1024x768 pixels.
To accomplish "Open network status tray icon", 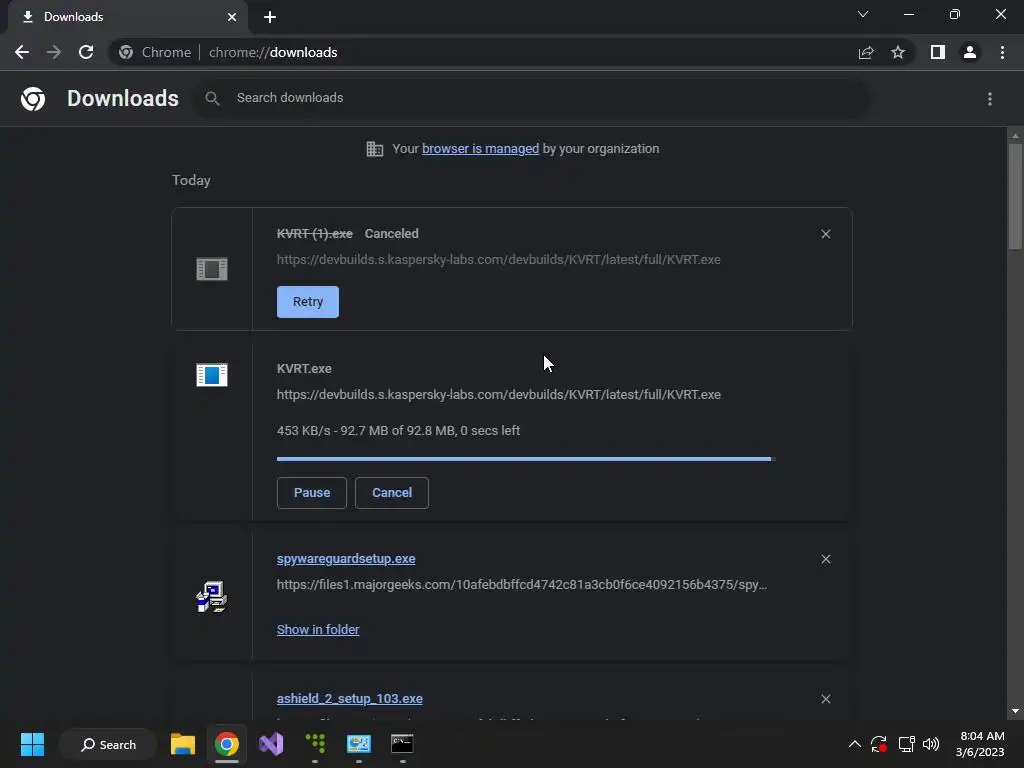I will [906, 744].
